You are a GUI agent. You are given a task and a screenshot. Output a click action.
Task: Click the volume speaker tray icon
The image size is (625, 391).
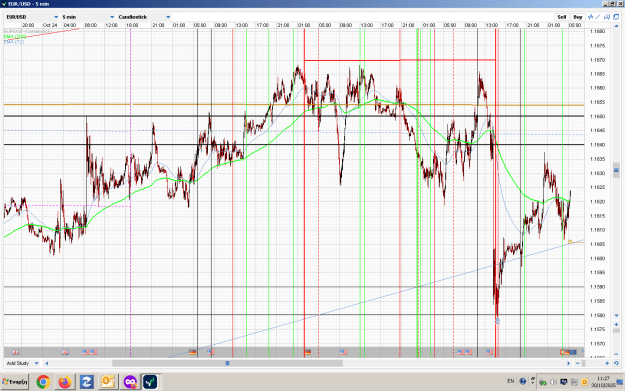point(553,382)
